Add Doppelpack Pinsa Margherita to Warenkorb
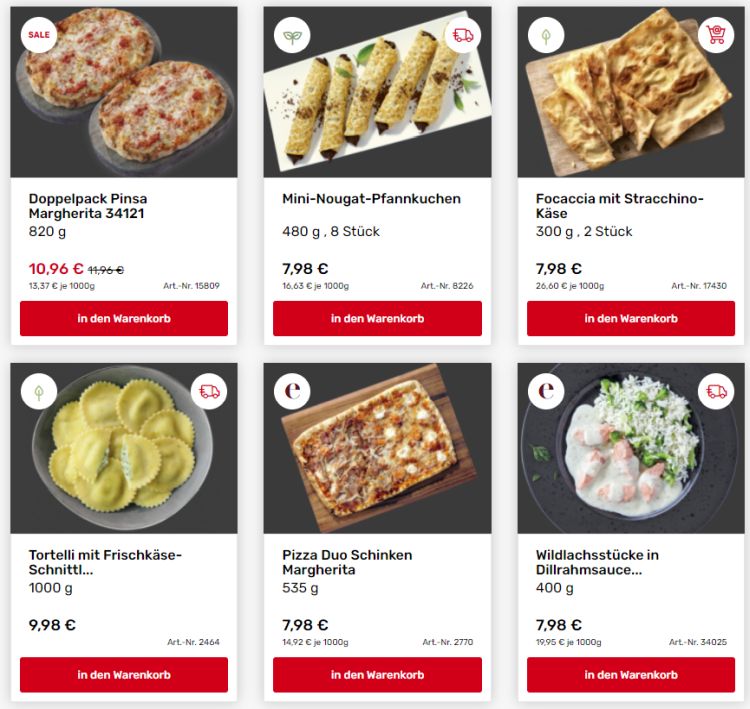This screenshot has width=750, height=709. pyautogui.click(x=124, y=319)
